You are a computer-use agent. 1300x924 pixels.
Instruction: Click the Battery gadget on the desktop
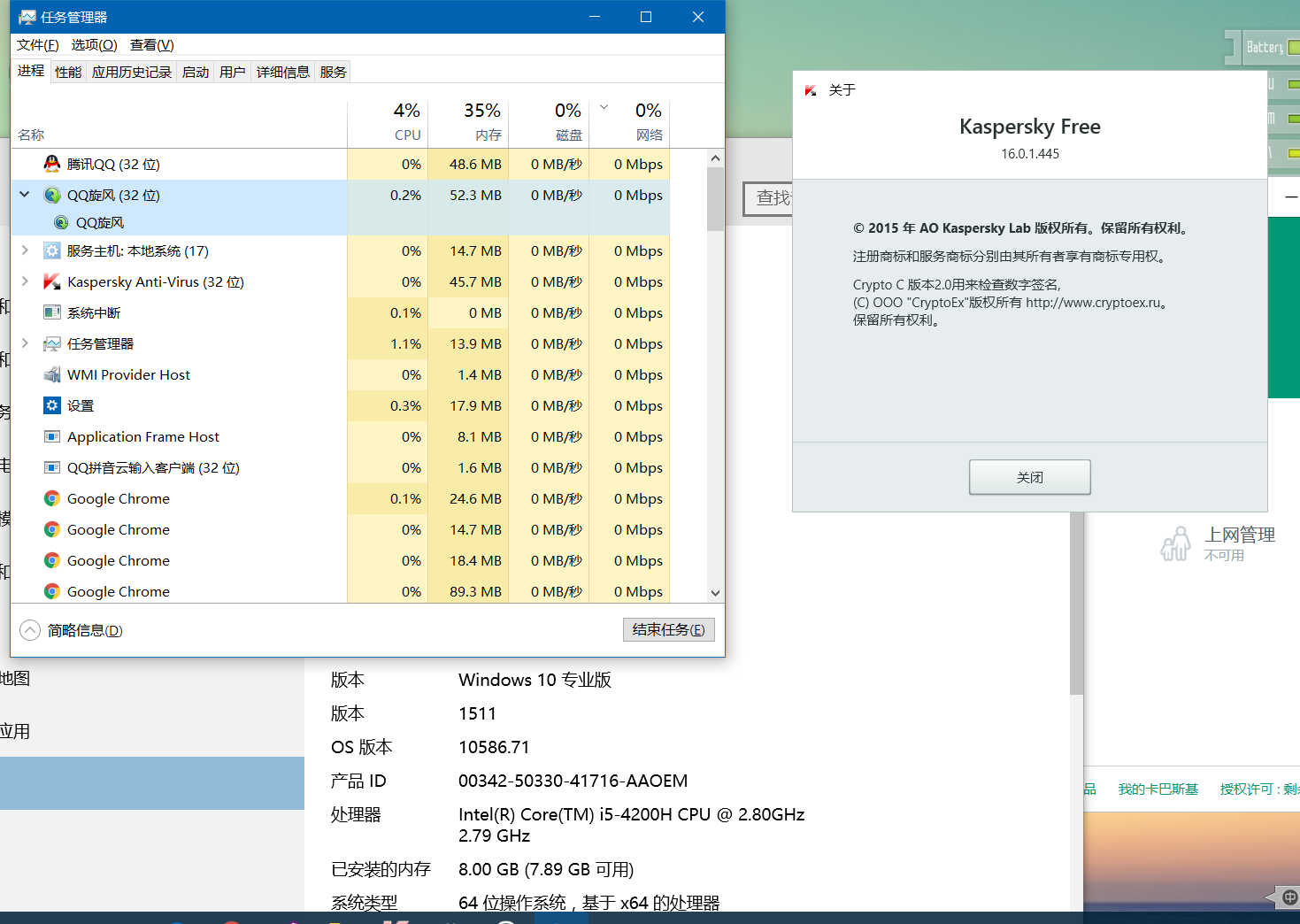(1263, 47)
